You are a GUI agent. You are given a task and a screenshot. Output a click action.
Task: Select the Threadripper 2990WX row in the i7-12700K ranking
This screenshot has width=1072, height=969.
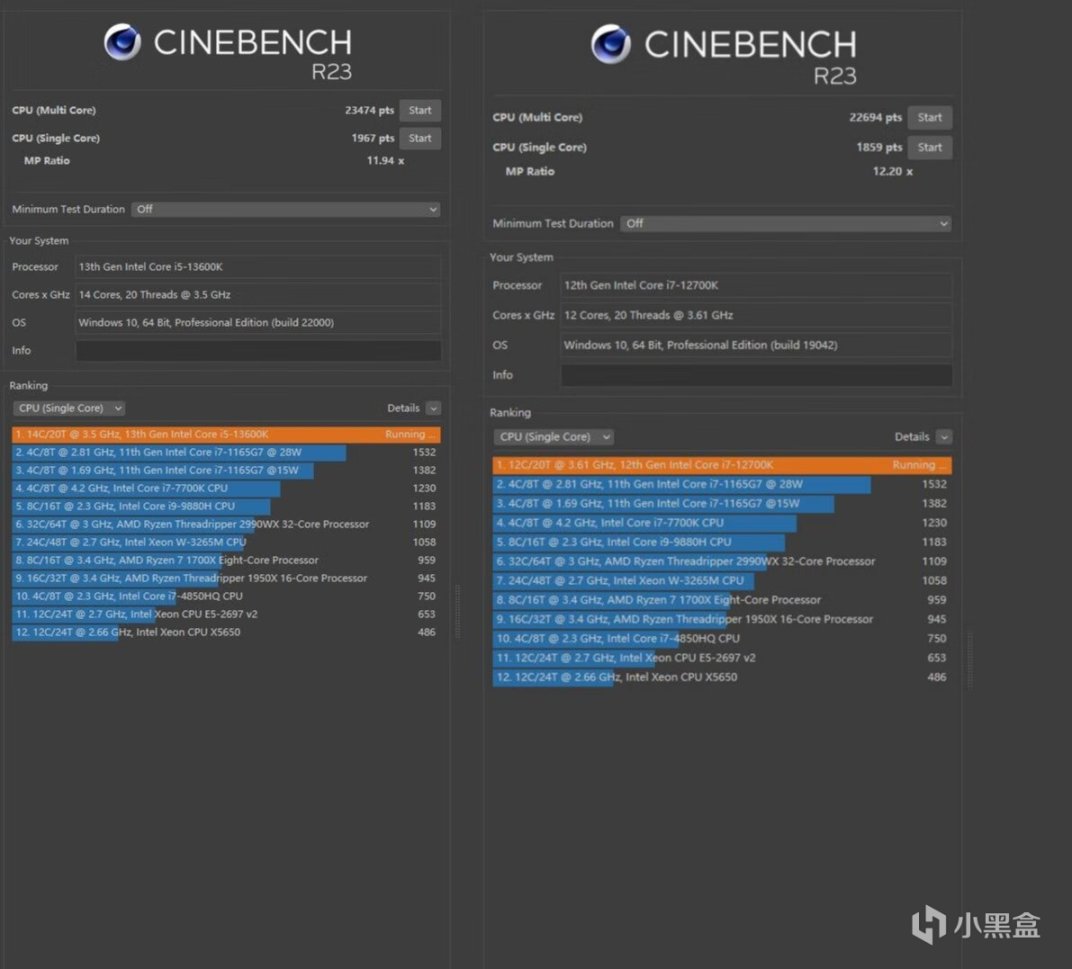pos(721,562)
